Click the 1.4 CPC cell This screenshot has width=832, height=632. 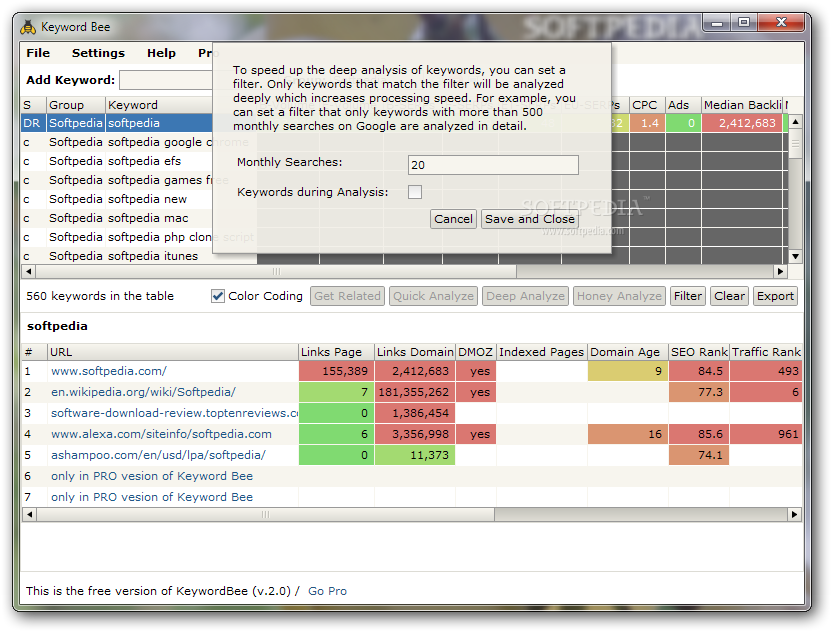pos(647,123)
